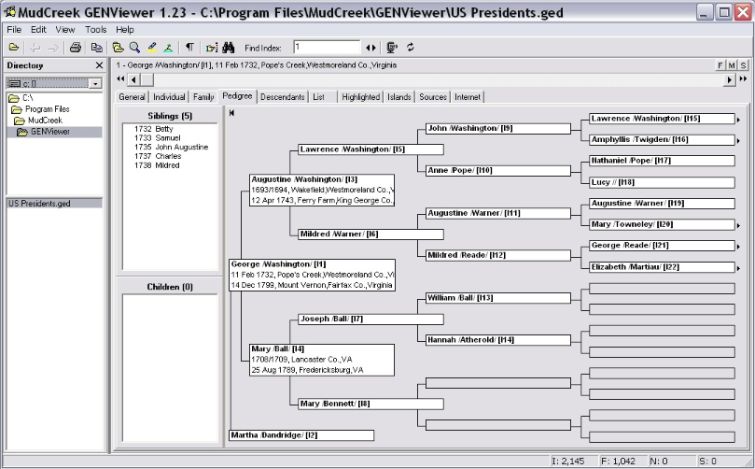Viewport: 755px width, 469px height.
Task: Click the Martha Dandridge I2 spouse box
Action: point(301,435)
